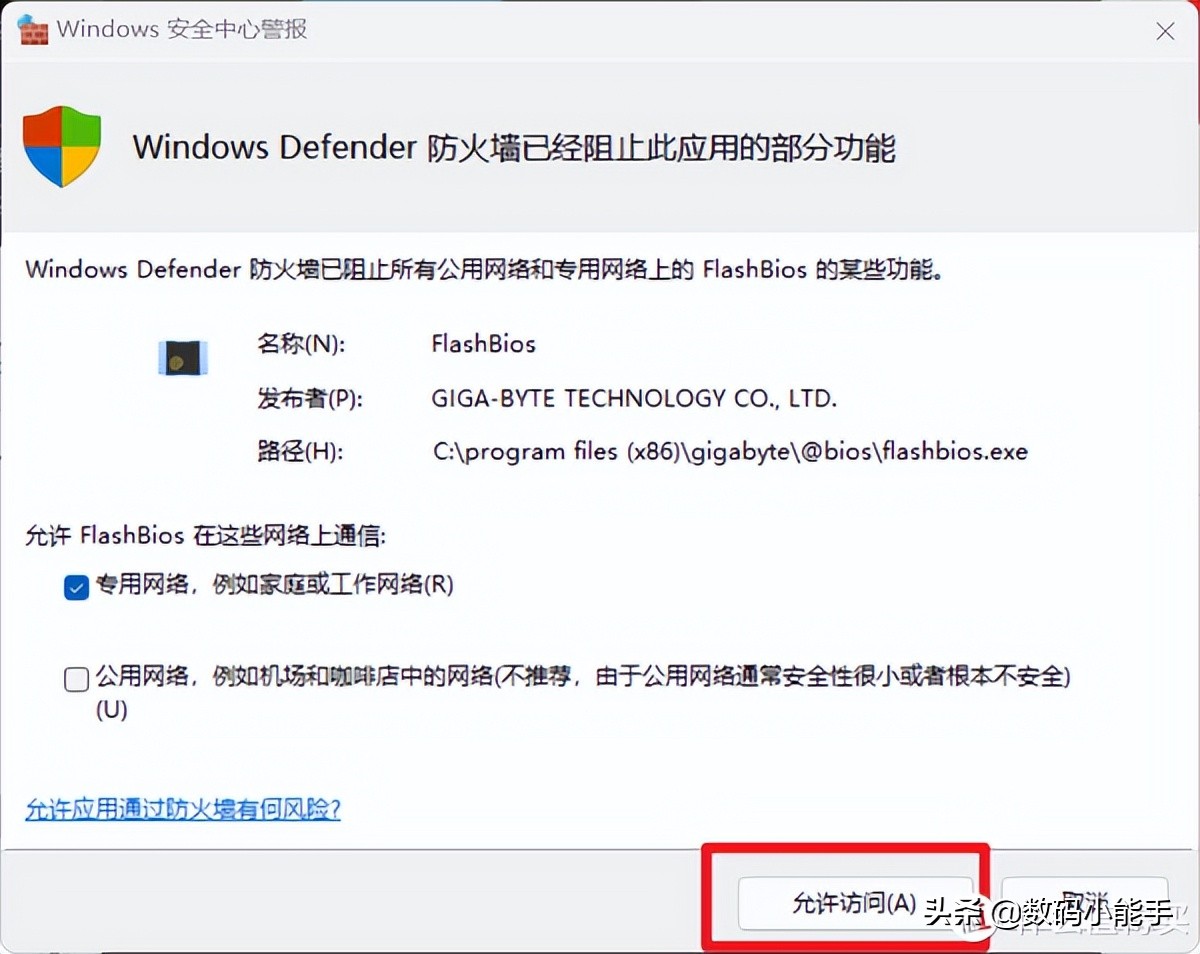Enable the 公用网络 public network checkbox
The image size is (1200, 954).
click(x=76, y=680)
